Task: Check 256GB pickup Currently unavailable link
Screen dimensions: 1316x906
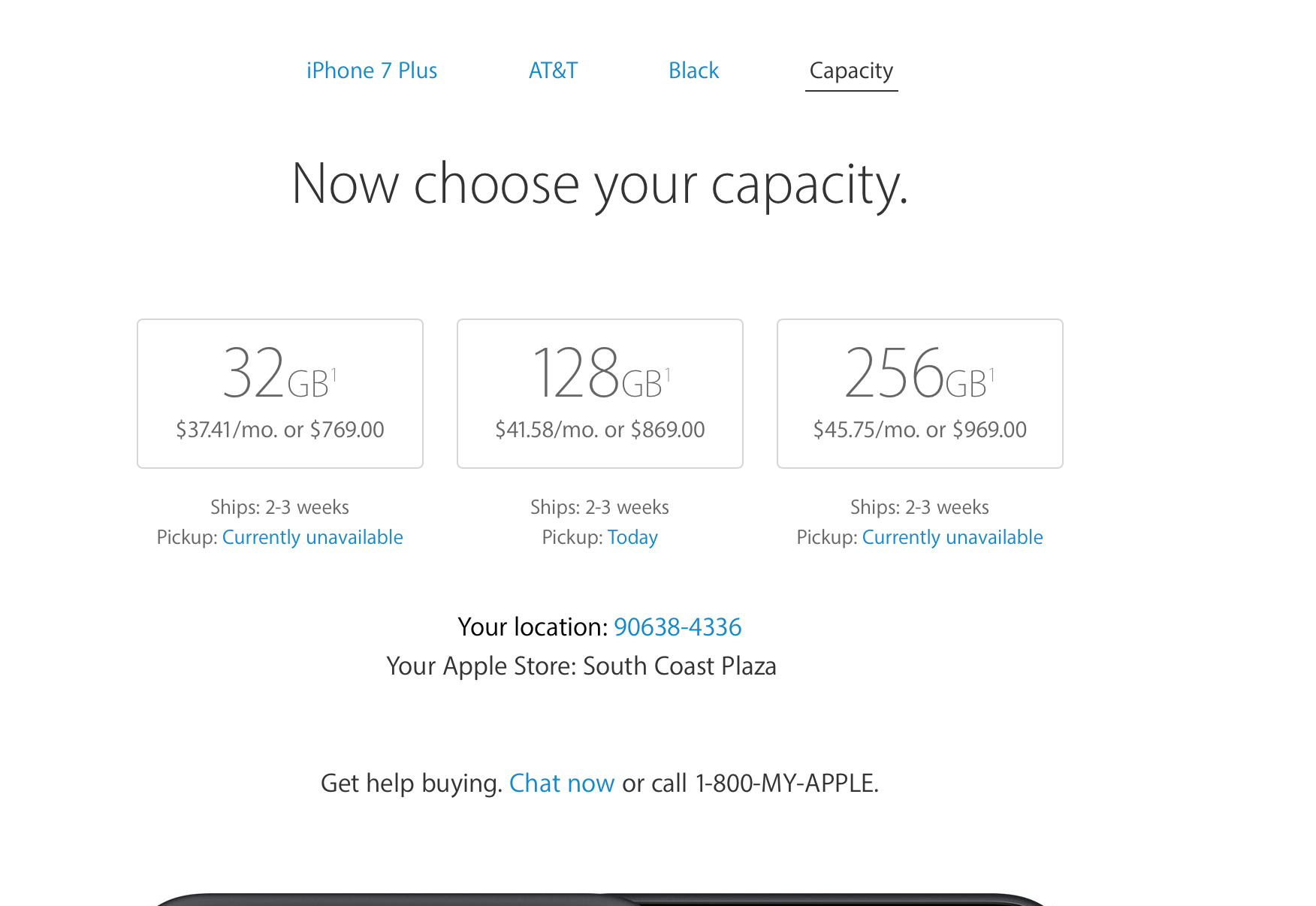Action: [x=952, y=537]
